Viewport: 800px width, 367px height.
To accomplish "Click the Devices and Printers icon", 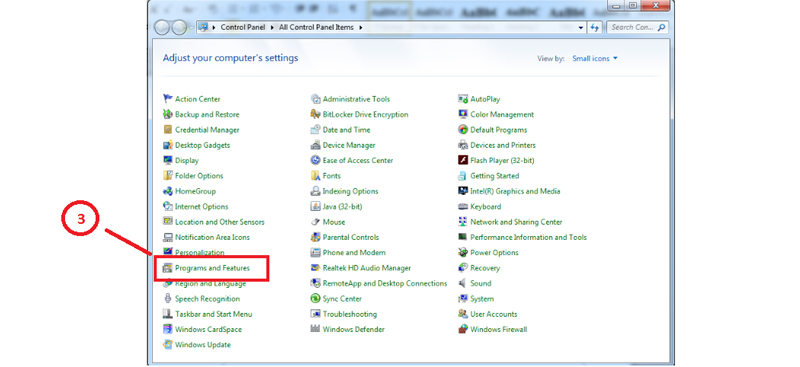I will pyautogui.click(x=463, y=145).
